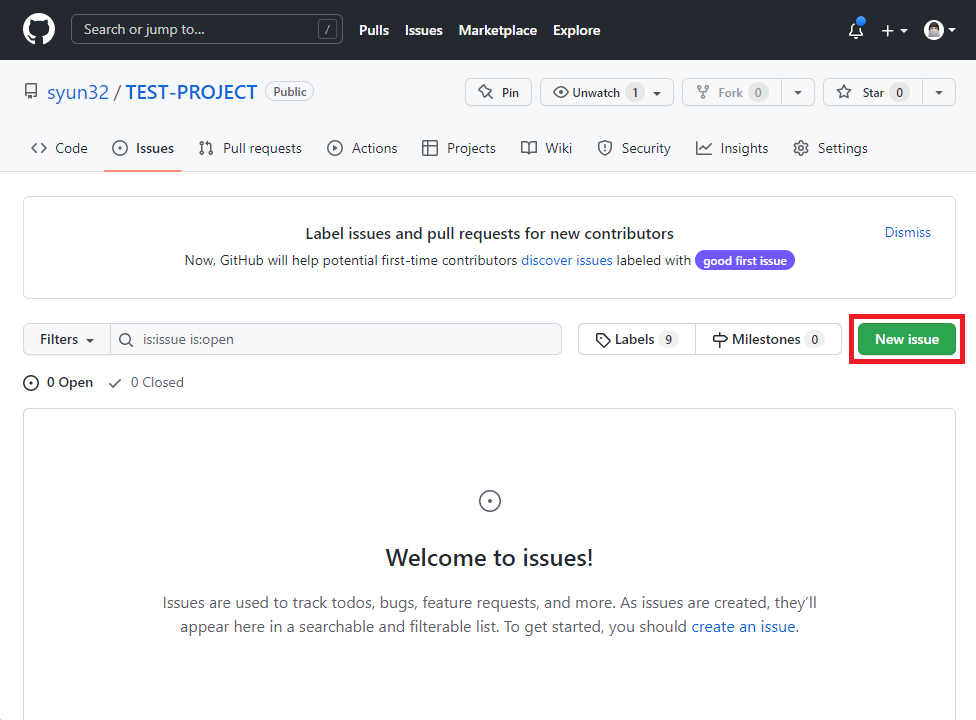The width and height of the screenshot is (976, 720).
Task: Open the Filters dropdown
Action: click(67, 339)
